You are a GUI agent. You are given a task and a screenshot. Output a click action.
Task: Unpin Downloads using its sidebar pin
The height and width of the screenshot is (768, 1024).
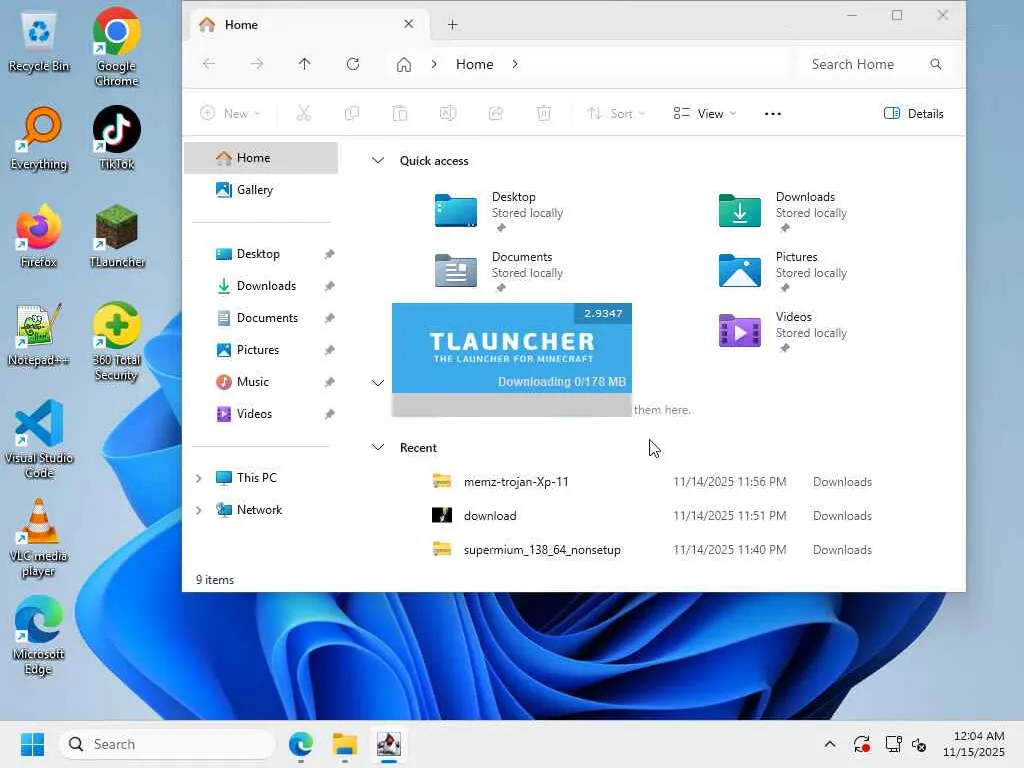(x=329, y=286)
